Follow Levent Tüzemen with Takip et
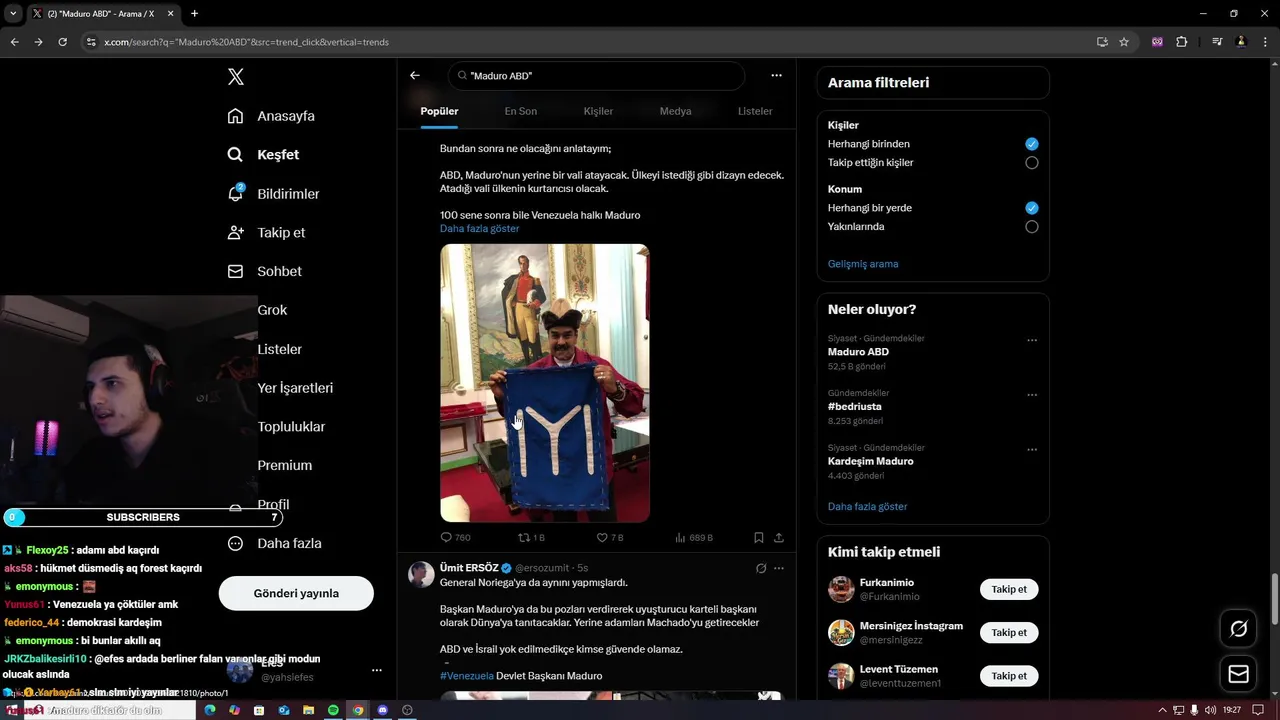Viewport: 1280px width, 720px height. [x=1009, y=676]
